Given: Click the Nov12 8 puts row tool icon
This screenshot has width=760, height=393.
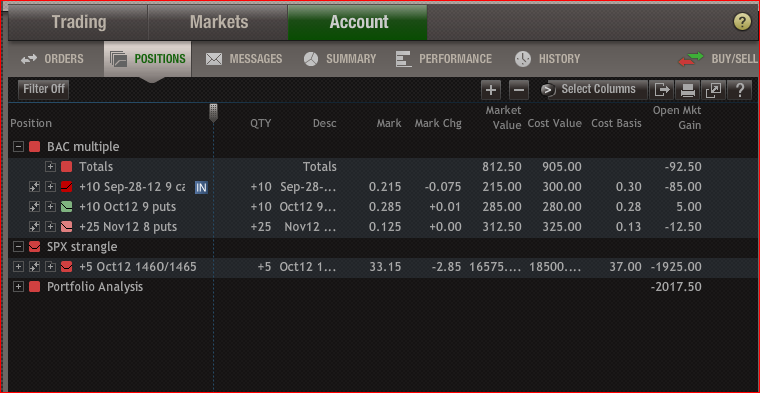Looking at the screenshot, I should [x=34, y=227].
